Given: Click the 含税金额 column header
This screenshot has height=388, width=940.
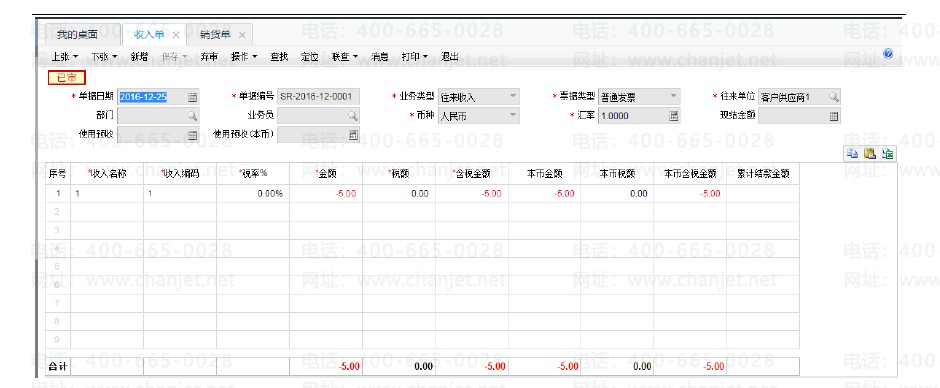Looking at the screenshot, I should point(472,173).
